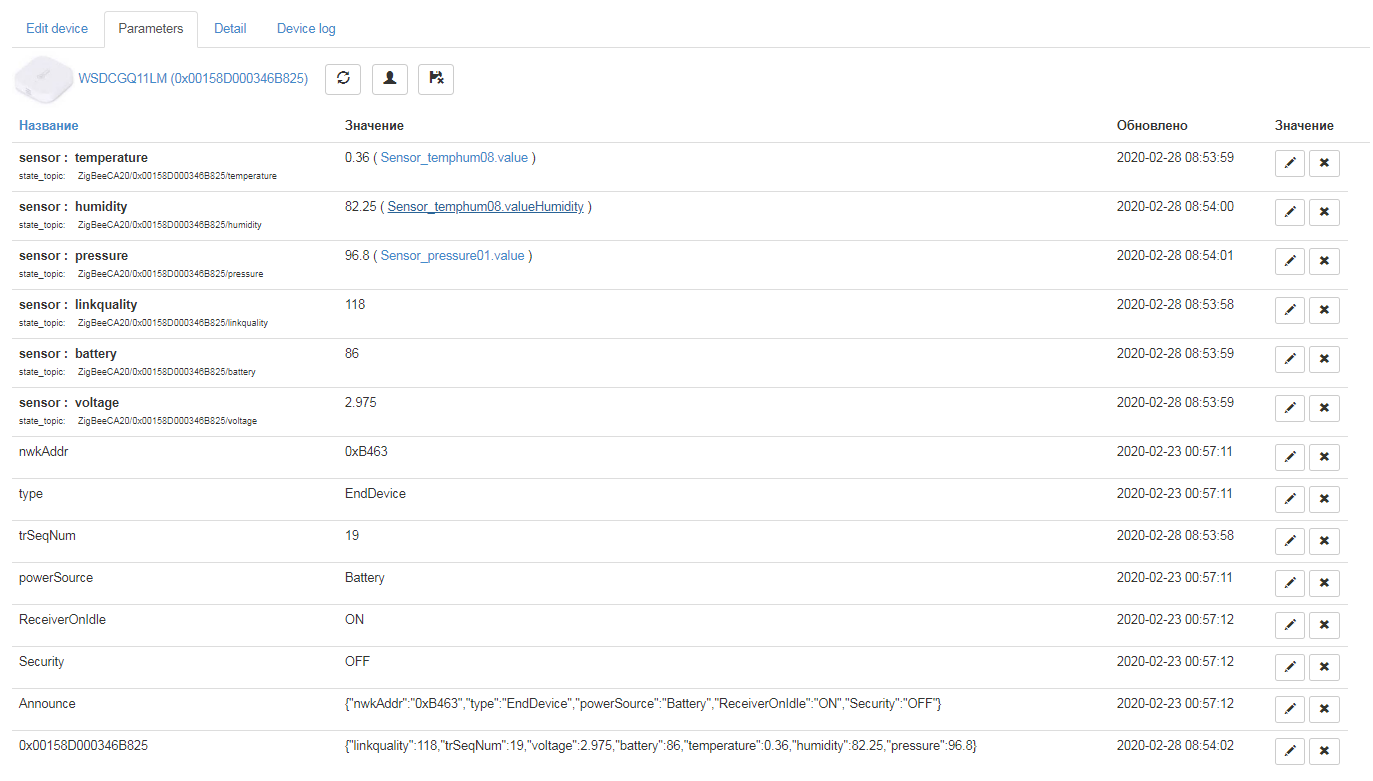Open the Device log tab
1373x781 pixels.
[306, 29]
